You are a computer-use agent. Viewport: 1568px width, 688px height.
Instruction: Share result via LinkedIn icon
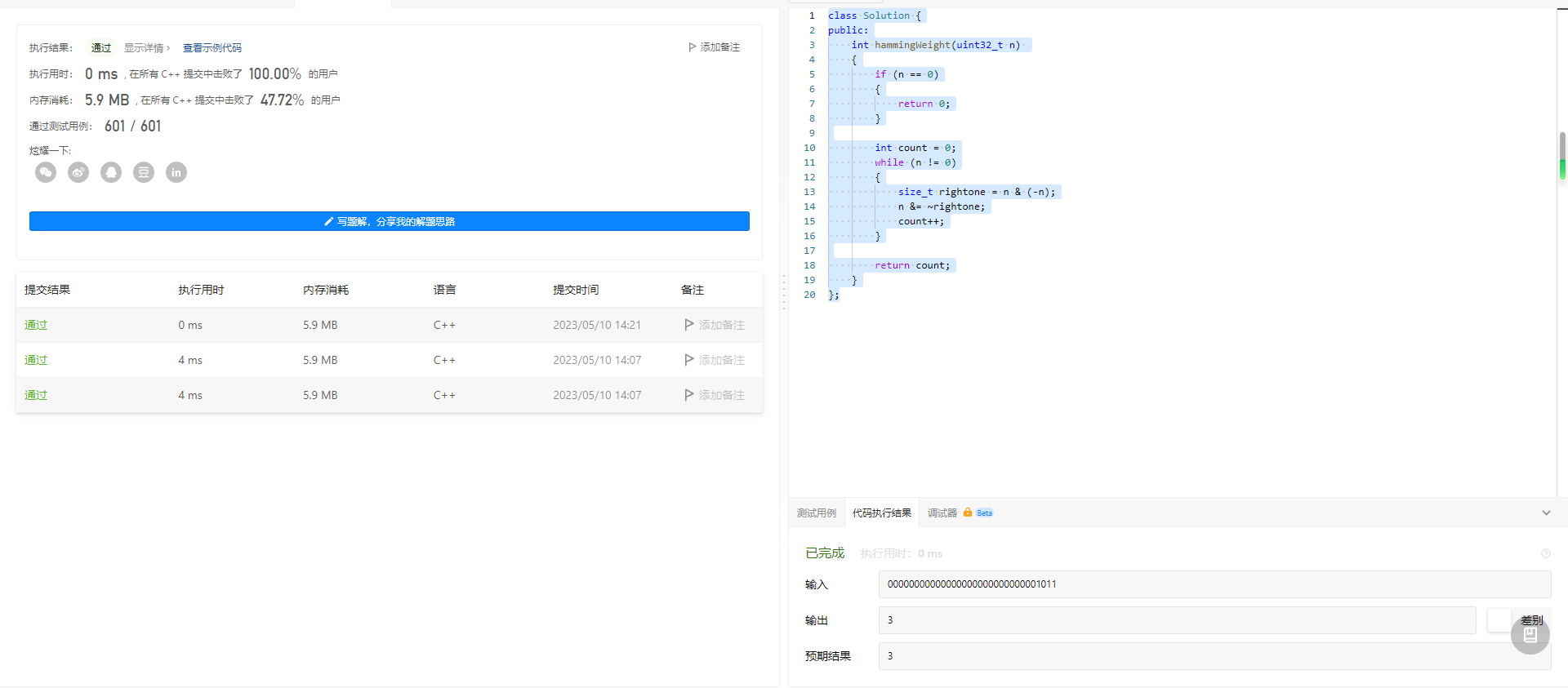tap(176, 172)
